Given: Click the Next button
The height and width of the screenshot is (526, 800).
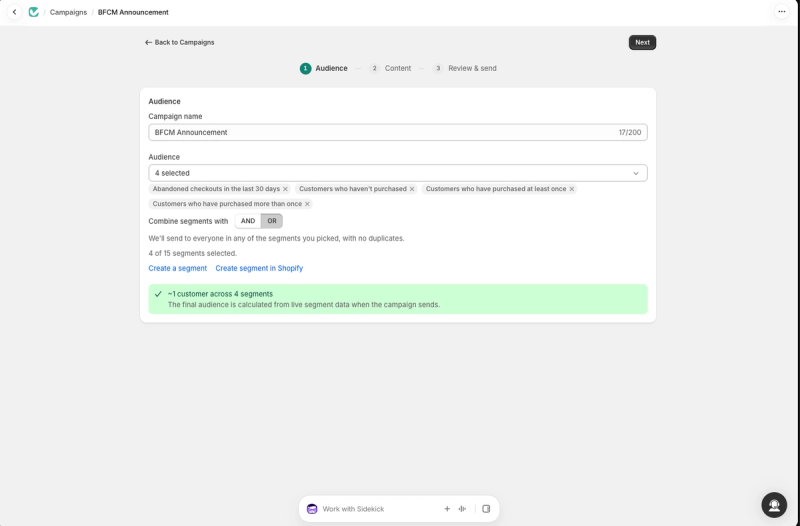Looking at the screenshot, I should [x=642, y=42].
